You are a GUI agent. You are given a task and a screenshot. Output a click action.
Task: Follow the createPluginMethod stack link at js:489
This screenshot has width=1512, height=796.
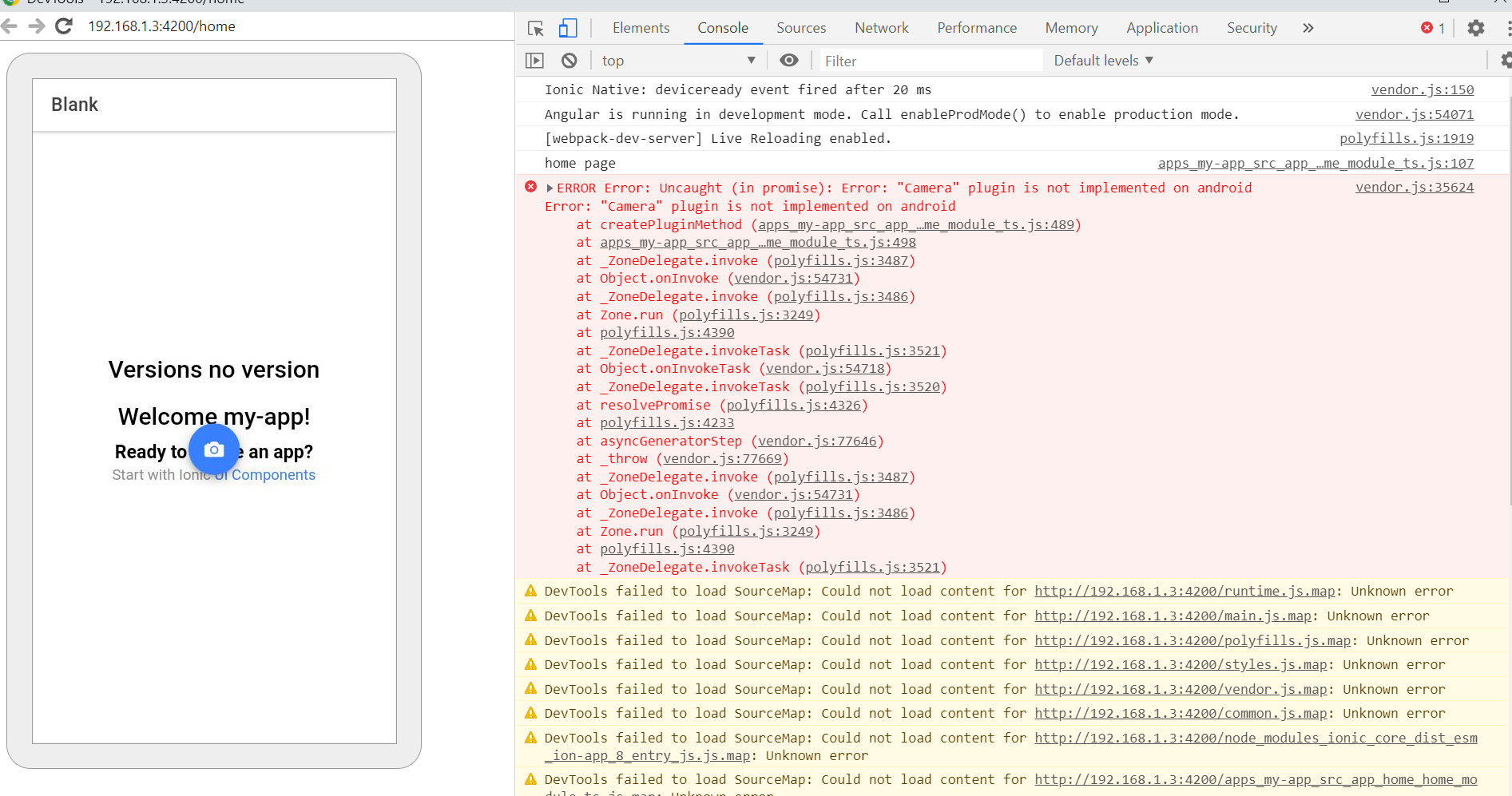coord(916,225)
